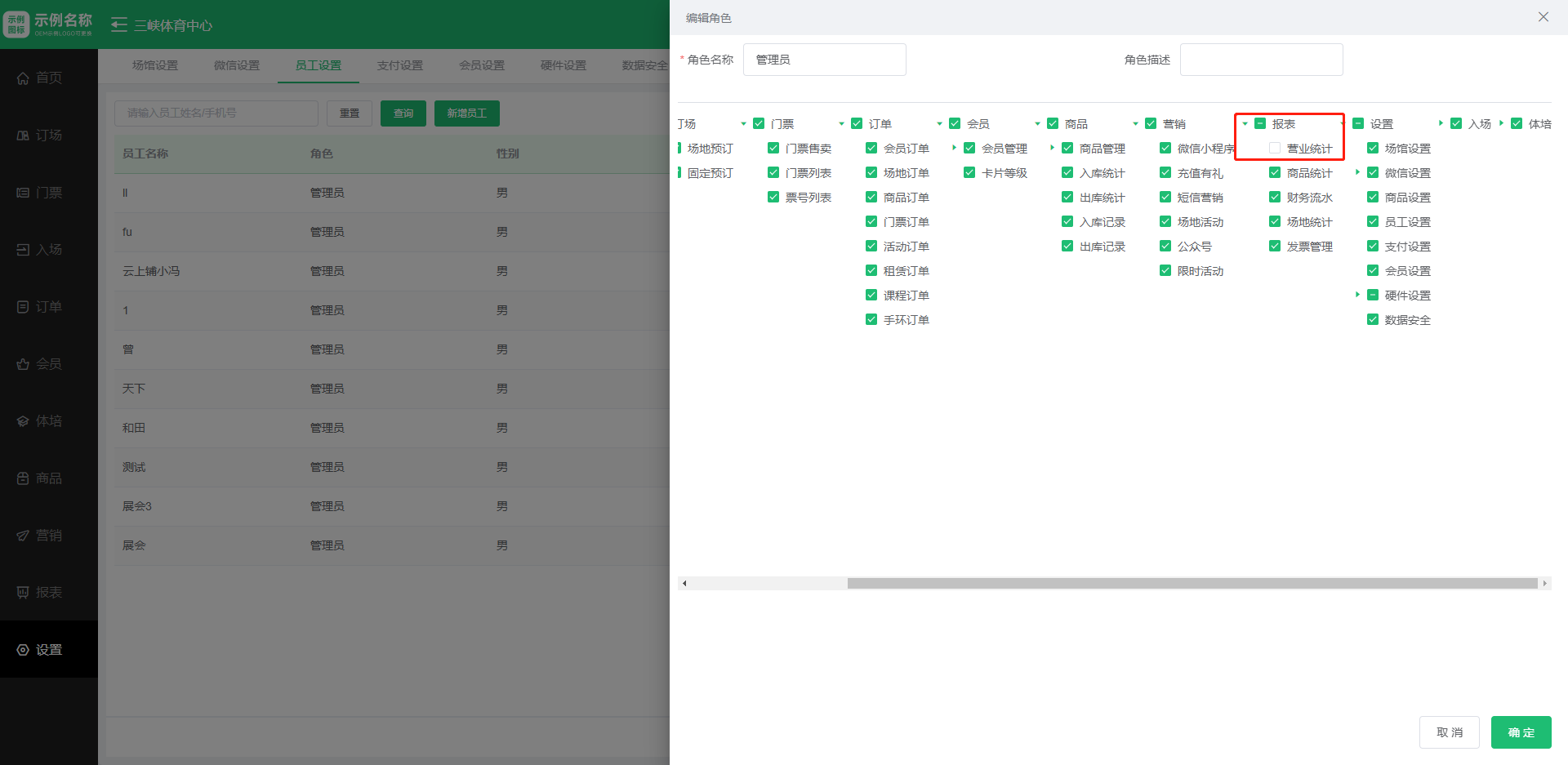The image size is (1568, 765).
Task: Select the 营销 marketing sidebar icon
Action: [x=23, y=536]
